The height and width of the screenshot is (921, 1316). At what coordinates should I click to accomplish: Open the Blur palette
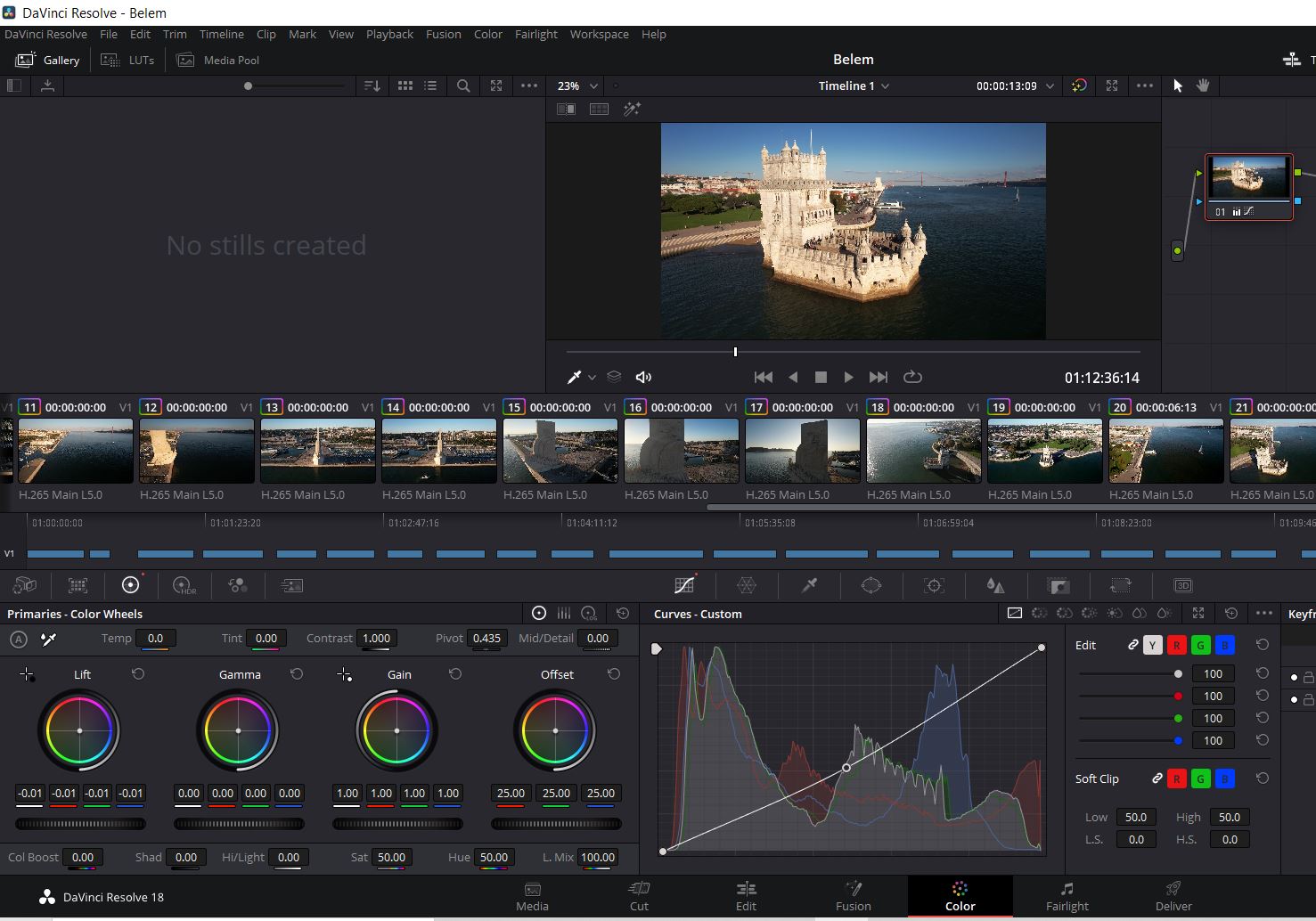(x=996, y=585)
